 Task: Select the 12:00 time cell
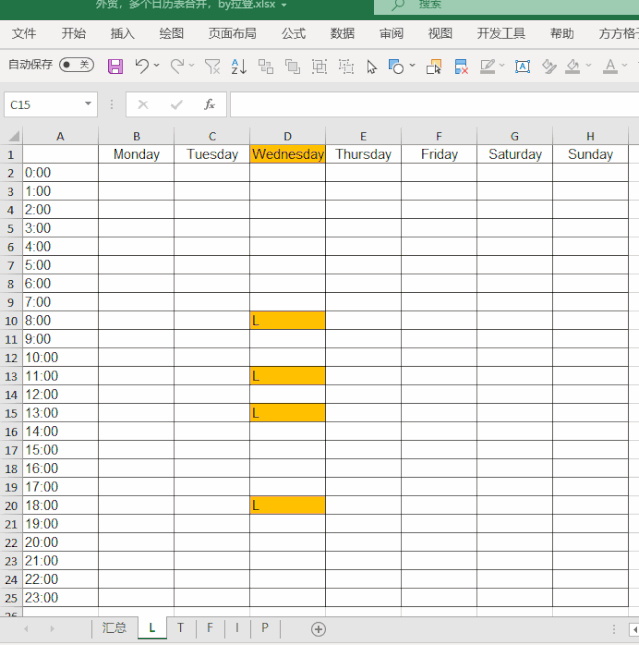(x=60, y=394)
